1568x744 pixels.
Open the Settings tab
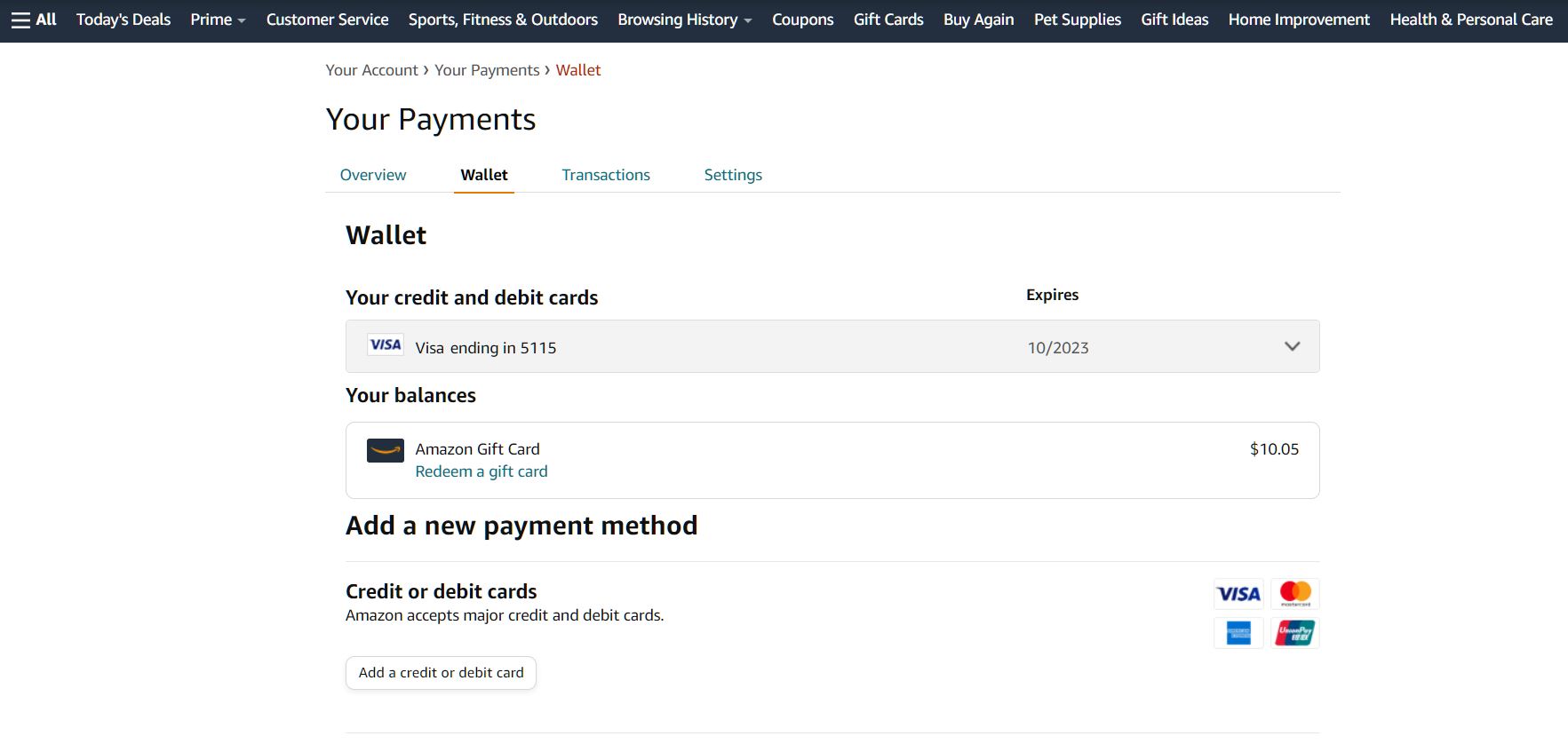click(733, 175)
